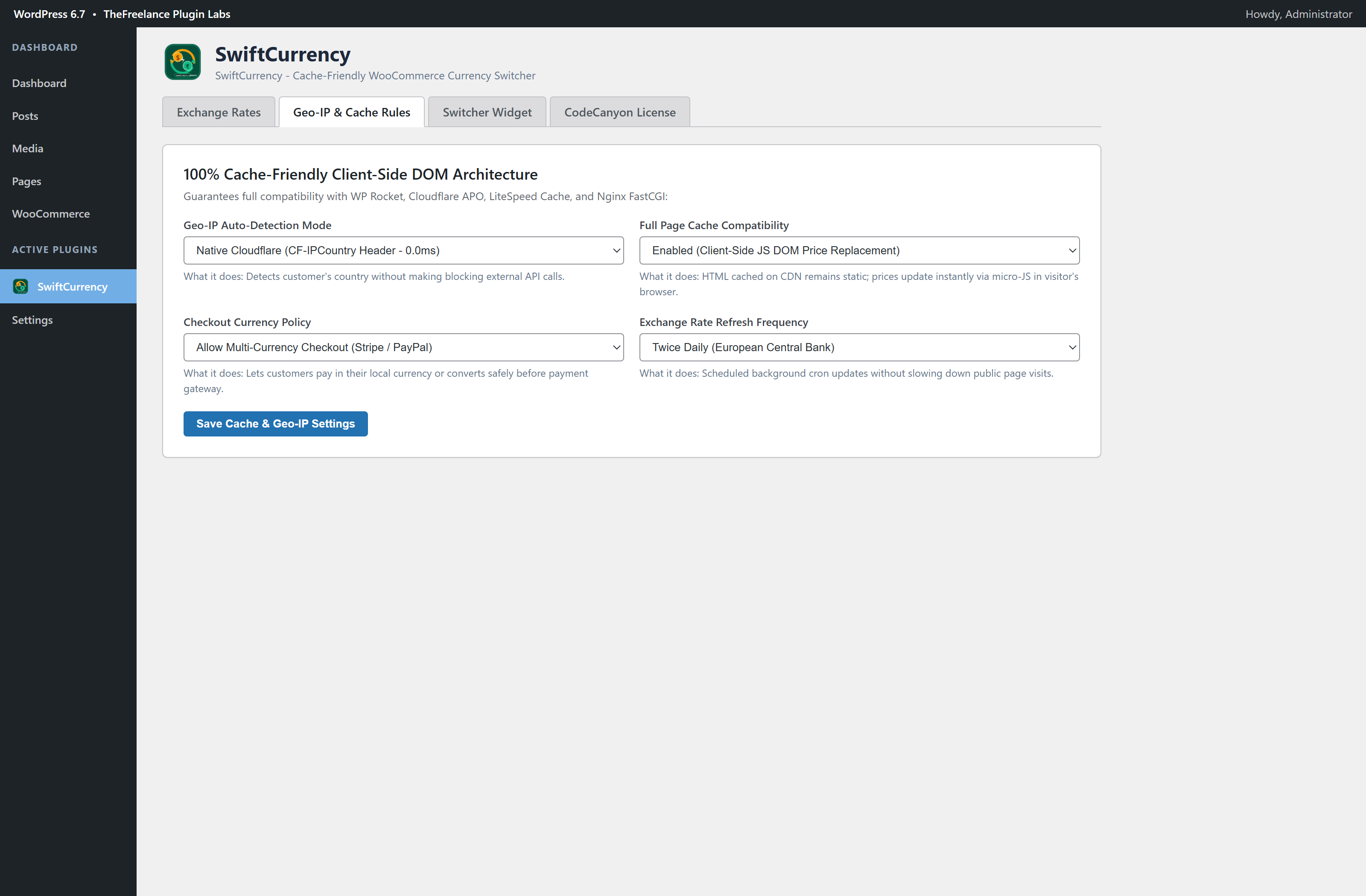Open Geo-IP Auto-Detection Mode dropdown
Image resolution: width=1366 pixels, height=896 pixels.
pyautogui.click(x=403, y=250)
